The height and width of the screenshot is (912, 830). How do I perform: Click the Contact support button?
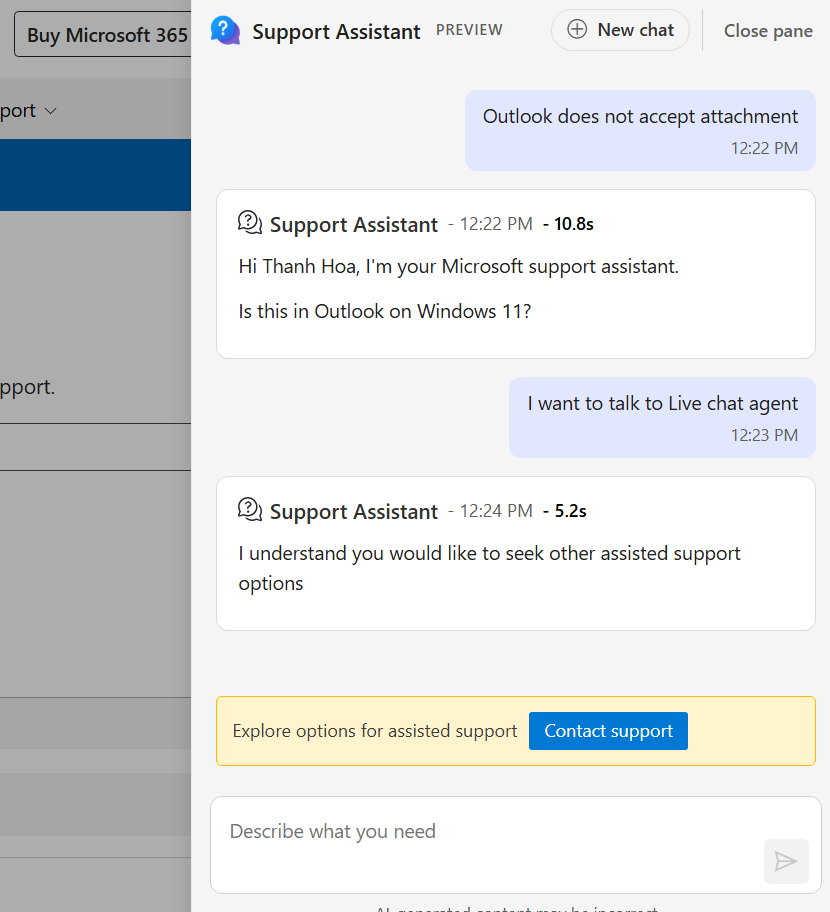click(608, 731)
